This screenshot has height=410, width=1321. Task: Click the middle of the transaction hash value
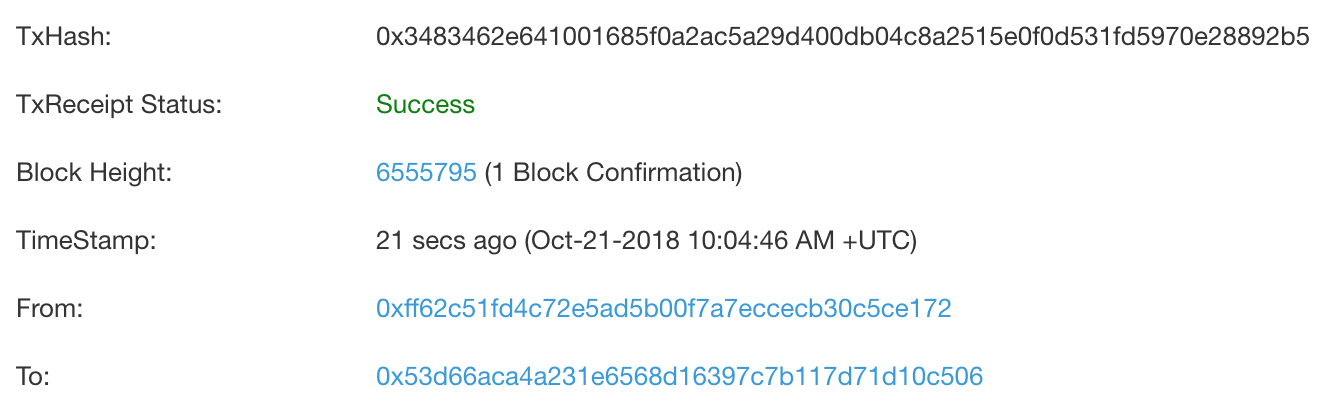coord(842,37)
